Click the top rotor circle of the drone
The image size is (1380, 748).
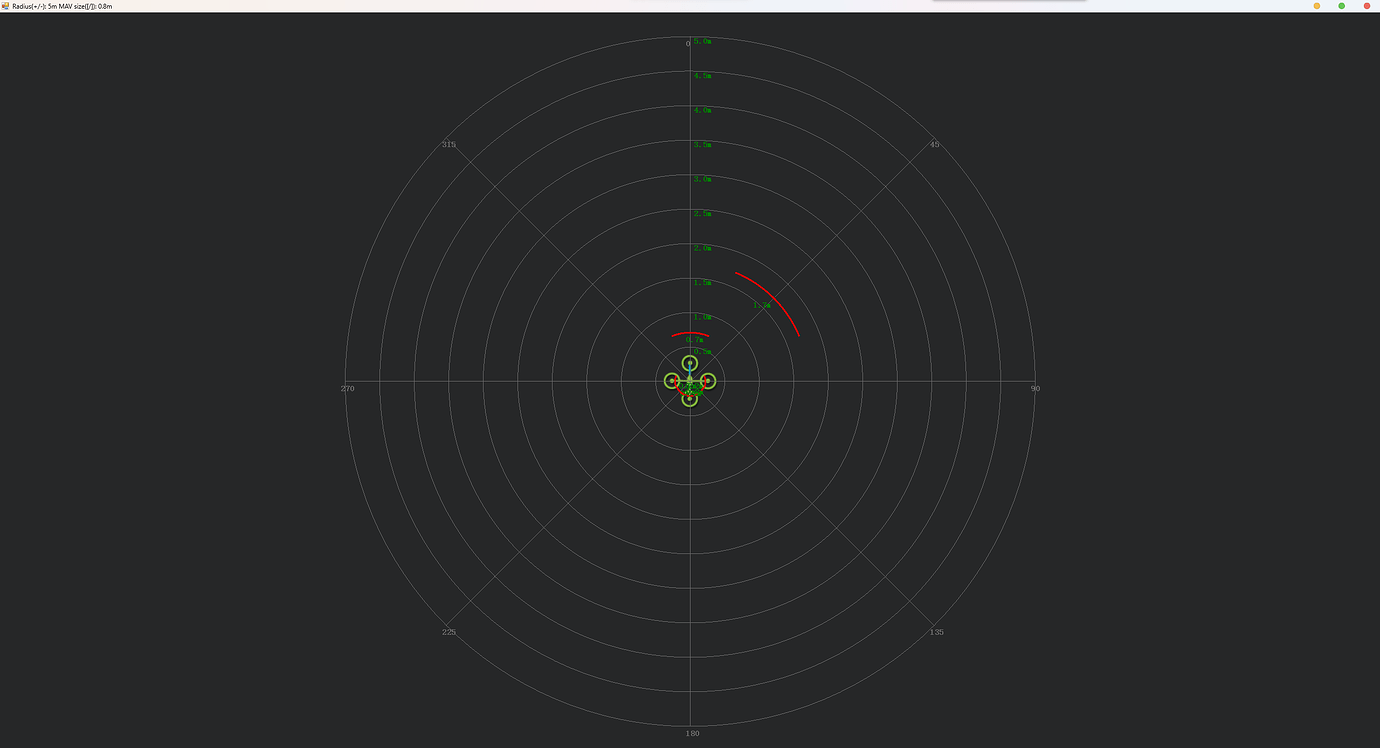690,362
